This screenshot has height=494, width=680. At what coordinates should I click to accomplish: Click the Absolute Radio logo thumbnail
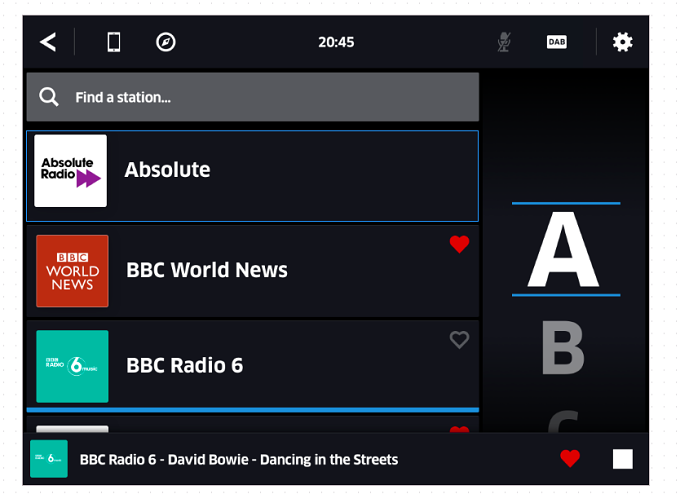tap(70, 171)
